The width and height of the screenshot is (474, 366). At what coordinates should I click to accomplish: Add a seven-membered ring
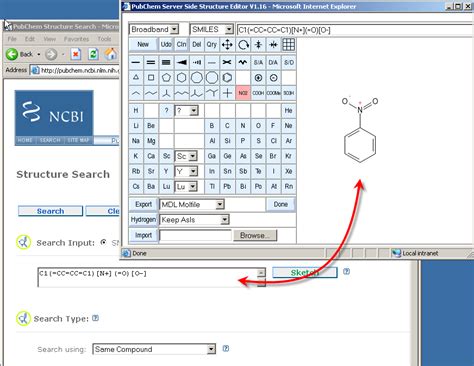197,78
